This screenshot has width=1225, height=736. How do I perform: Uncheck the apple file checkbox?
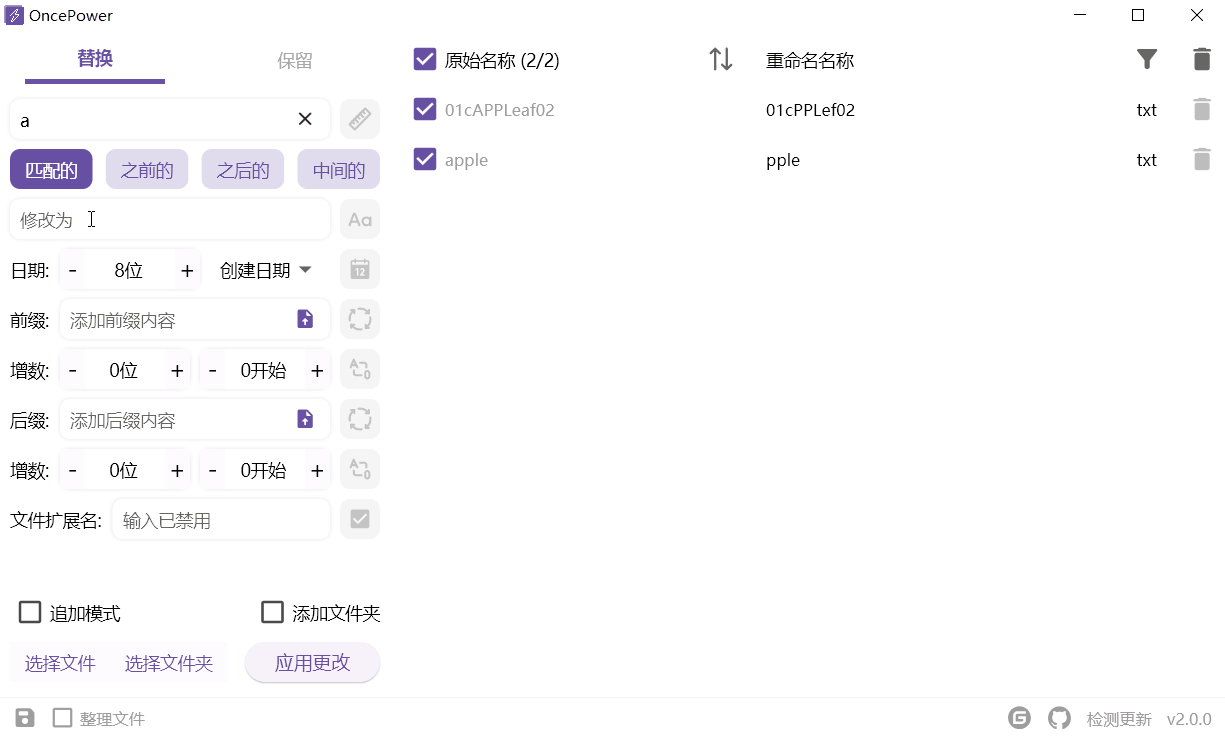[x=425, y=159]
